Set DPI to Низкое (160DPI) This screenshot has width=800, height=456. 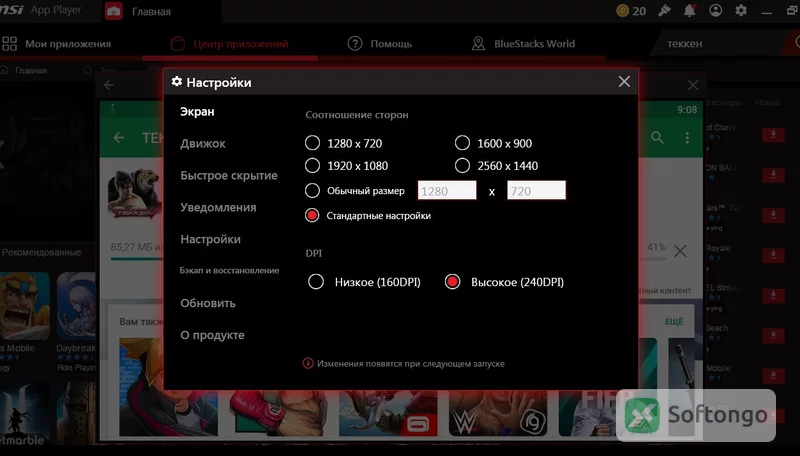tap(316, 282)
